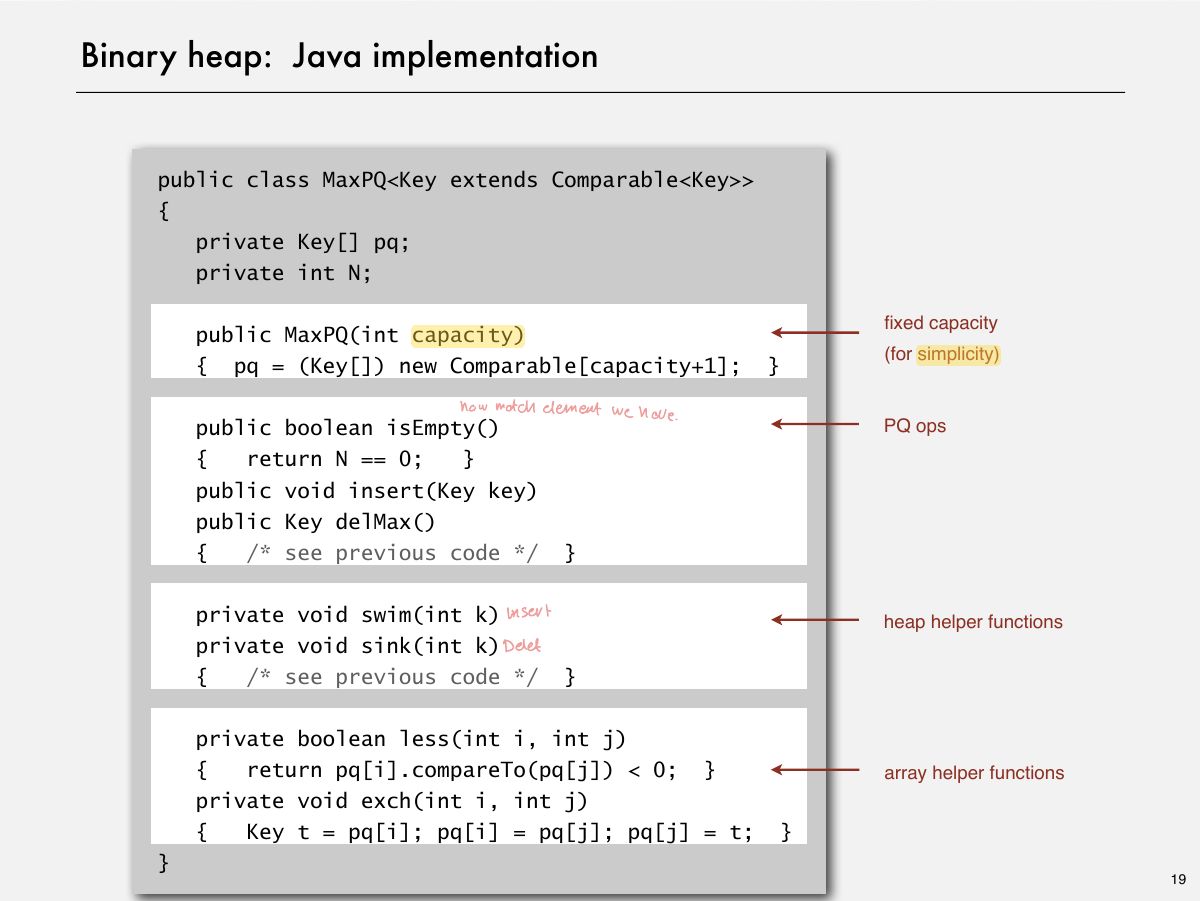Click the 'see previous code' comment under delMax()

[392, 553]
